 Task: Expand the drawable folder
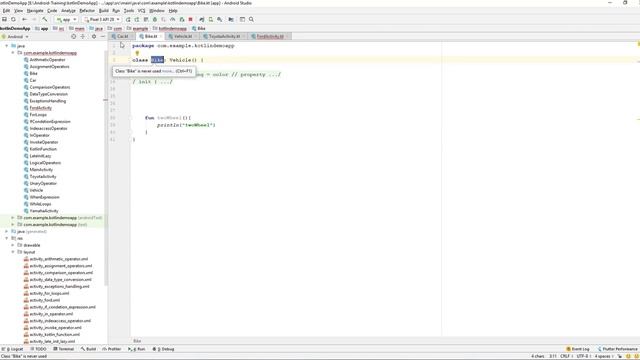tap(13, 245)
